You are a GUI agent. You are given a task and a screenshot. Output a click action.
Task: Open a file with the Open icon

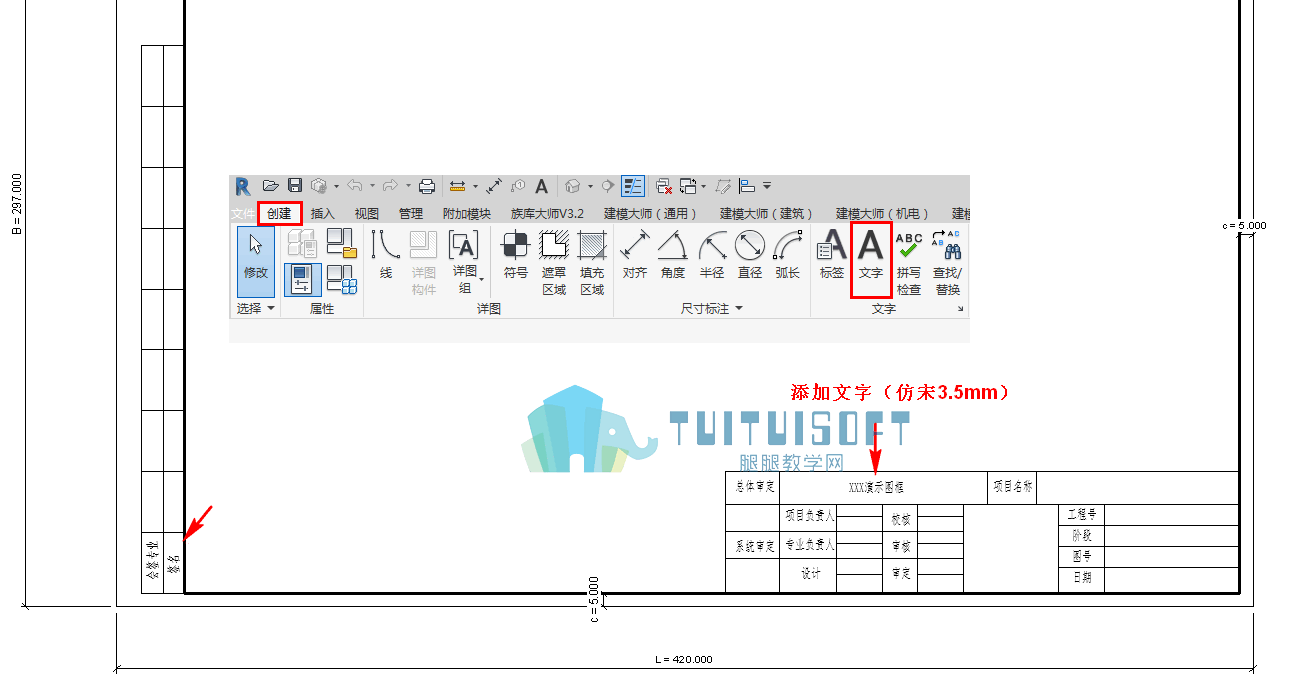click(x=271, y=186)
